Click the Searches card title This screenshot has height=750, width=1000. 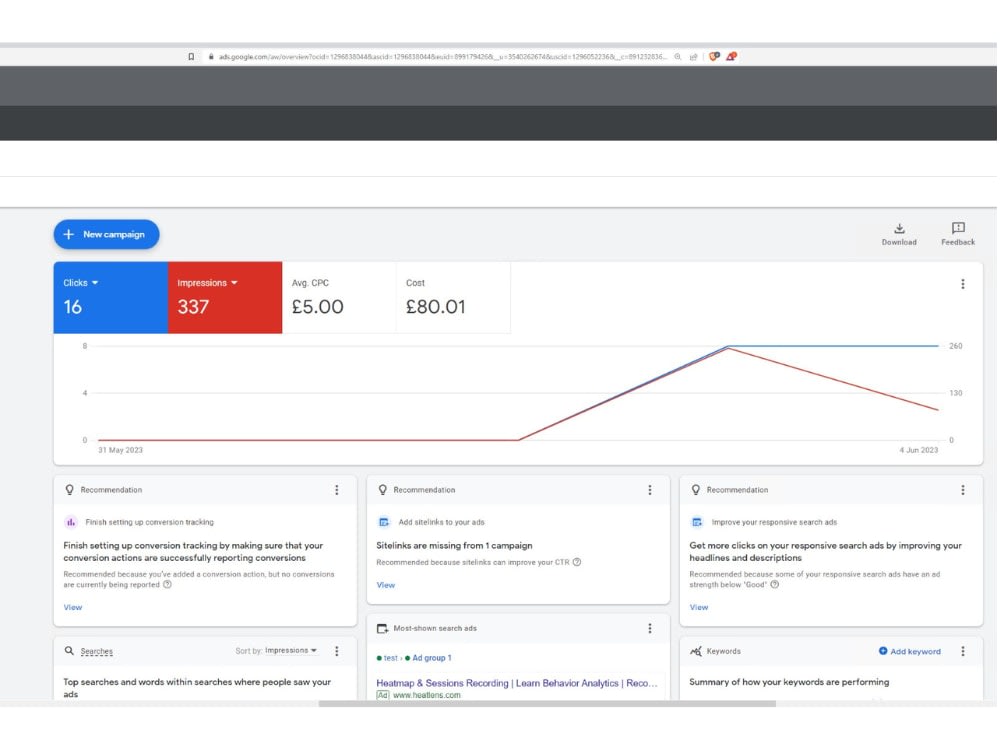[x=96, y=651]
